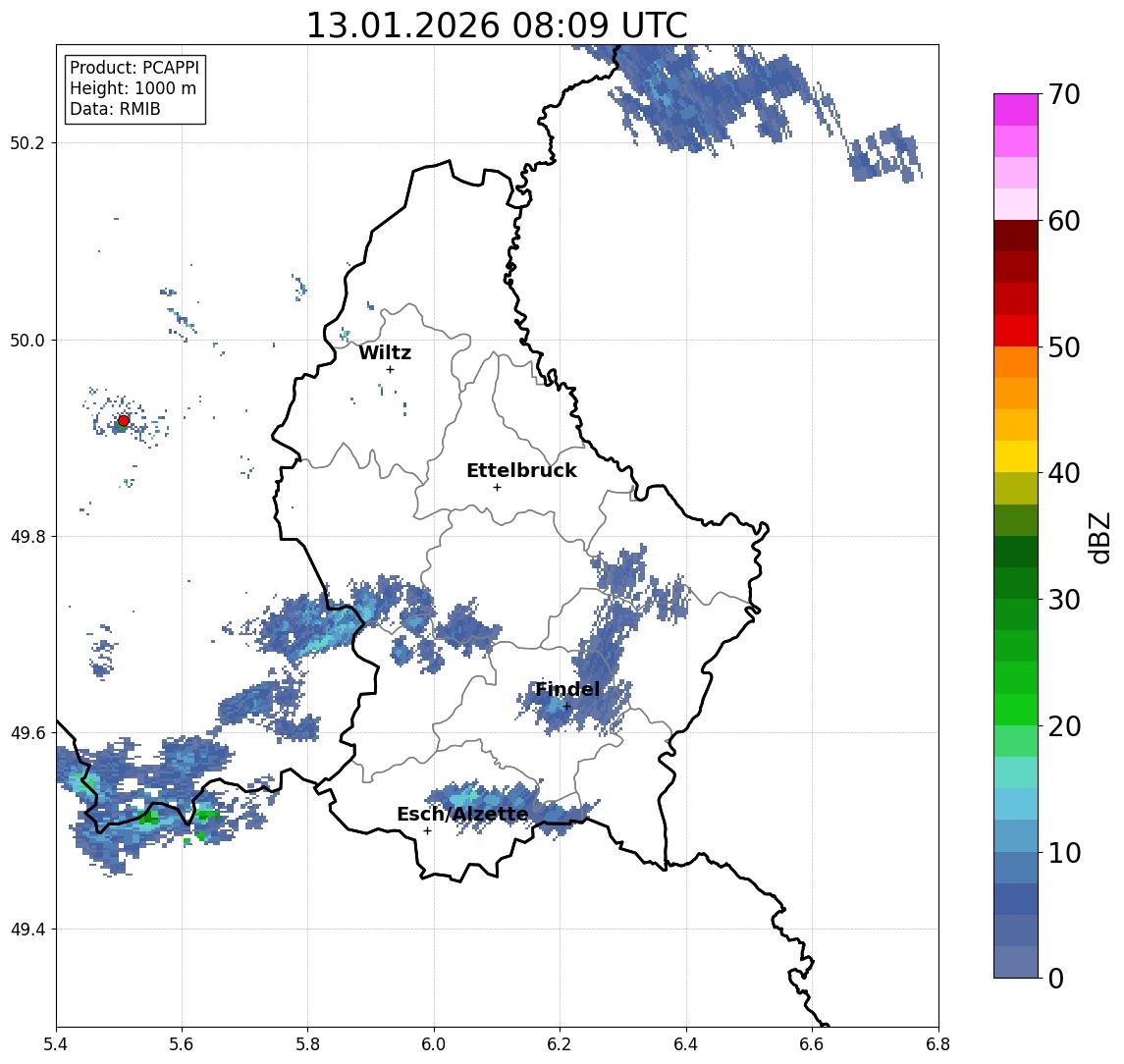This screenshot has height=1064, width=1124.
Task: Click the 49.8 latitude axis label
Action: click(27, 536)
